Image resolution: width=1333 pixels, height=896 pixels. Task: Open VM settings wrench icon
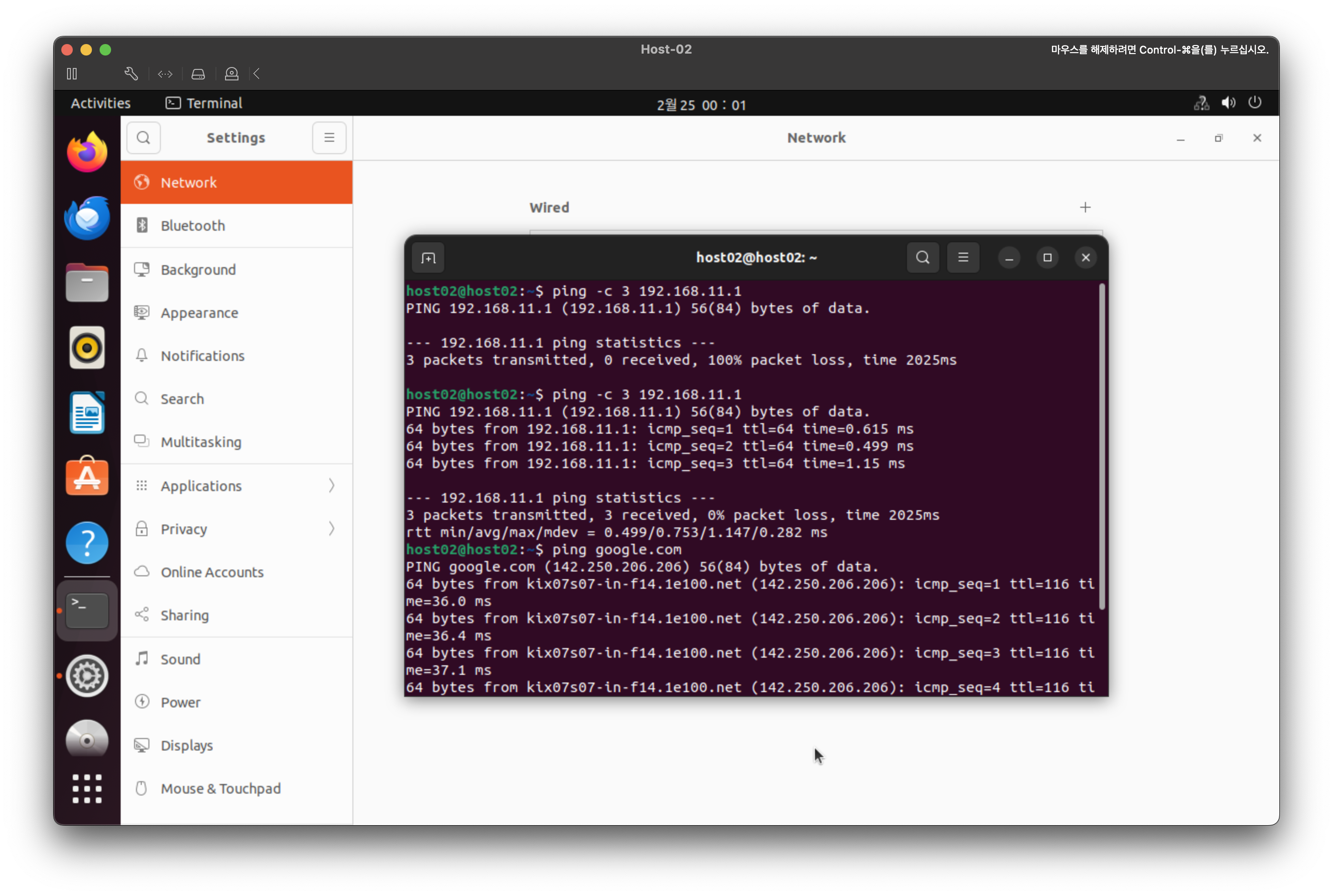tap(131, 74)
